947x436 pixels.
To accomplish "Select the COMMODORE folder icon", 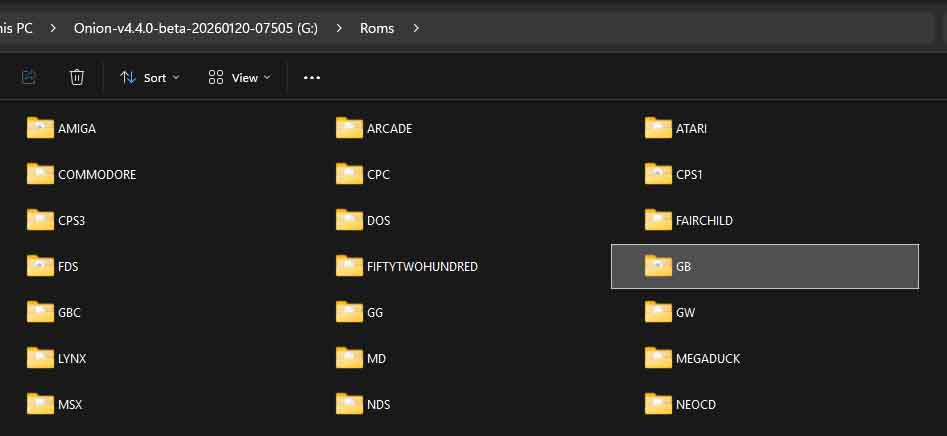I will click(x=40, y=174).
